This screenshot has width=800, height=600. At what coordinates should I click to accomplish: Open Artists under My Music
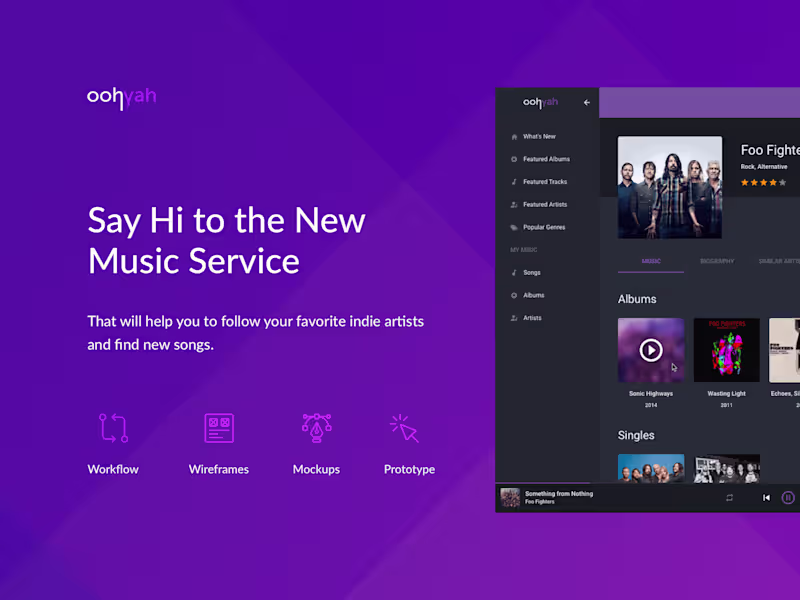tap(532, 318)
